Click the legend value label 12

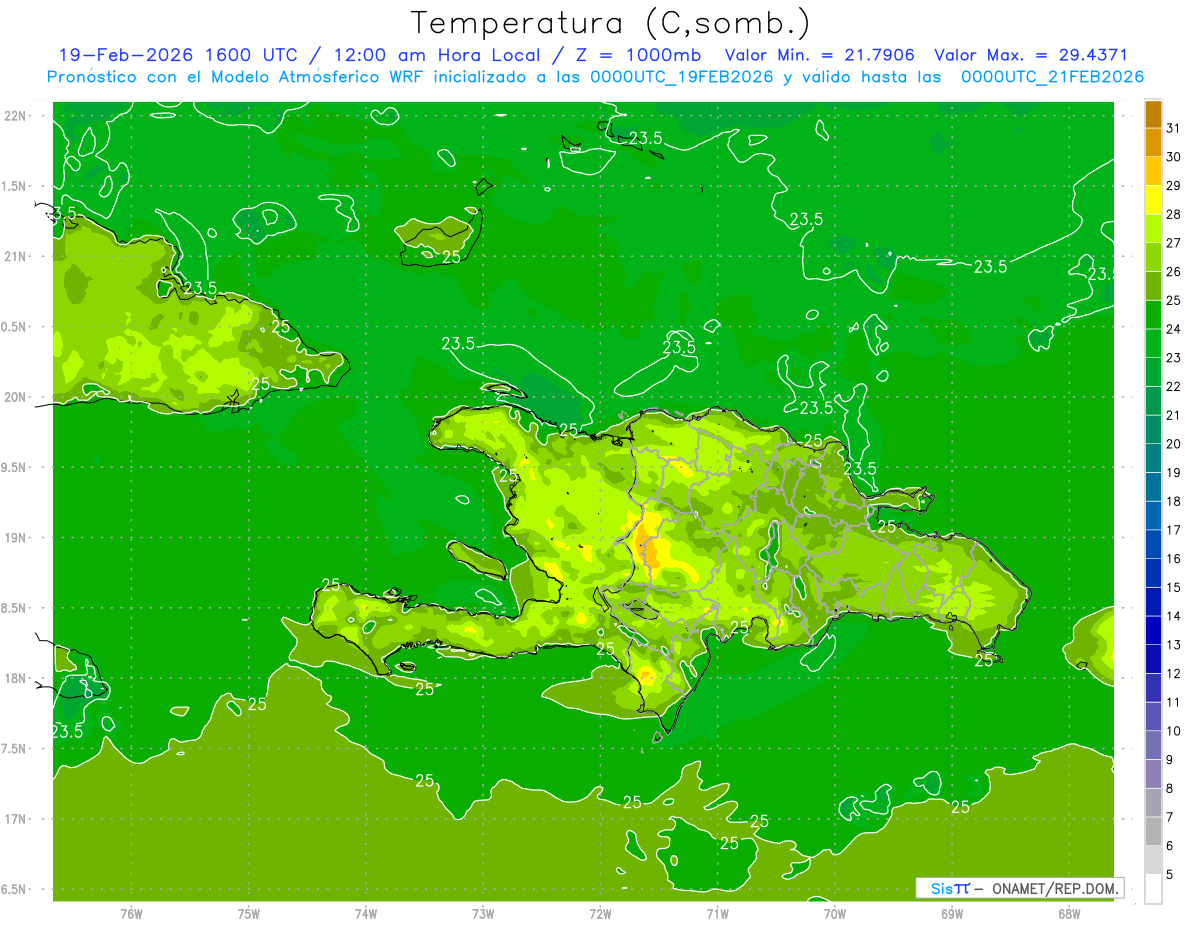1173,673
